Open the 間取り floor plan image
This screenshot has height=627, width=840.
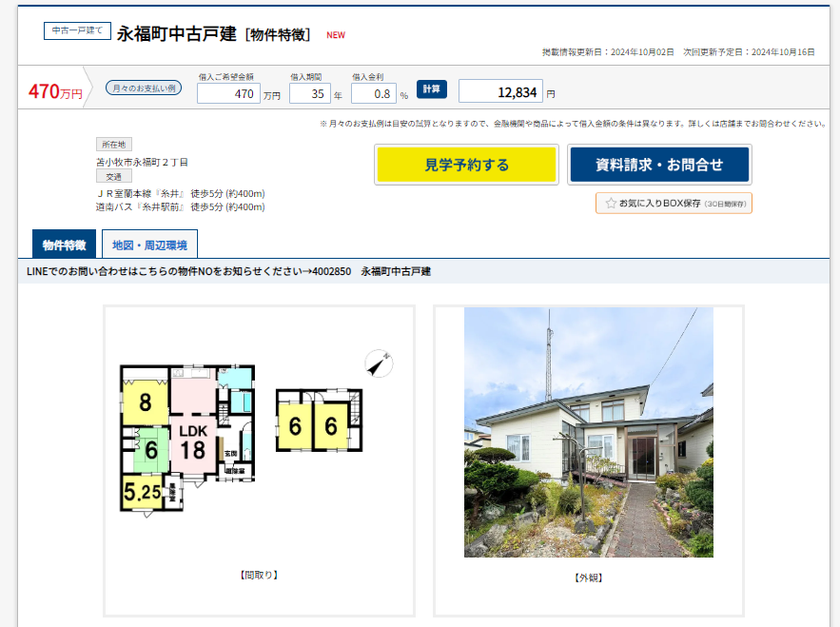258,447
